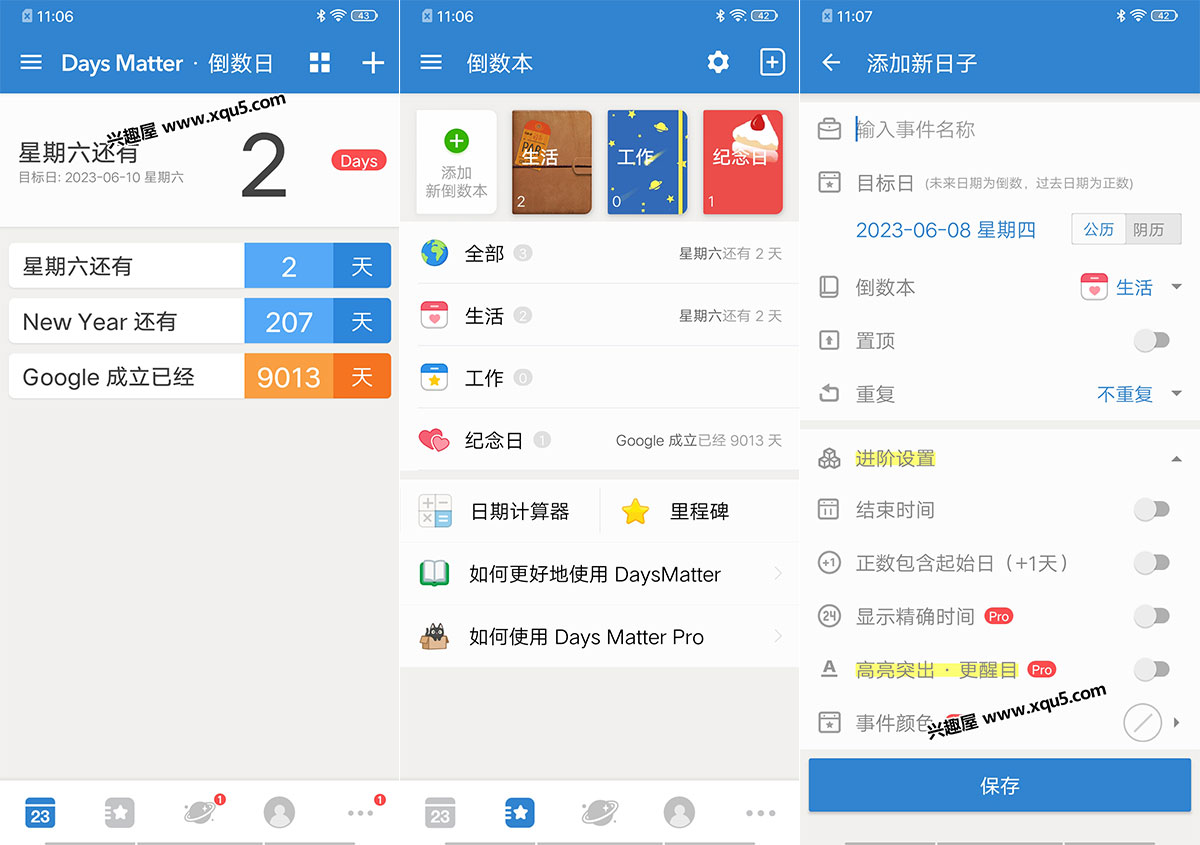Tap cat-in-box icon for Days Matter Pro guide

point(435,636)
